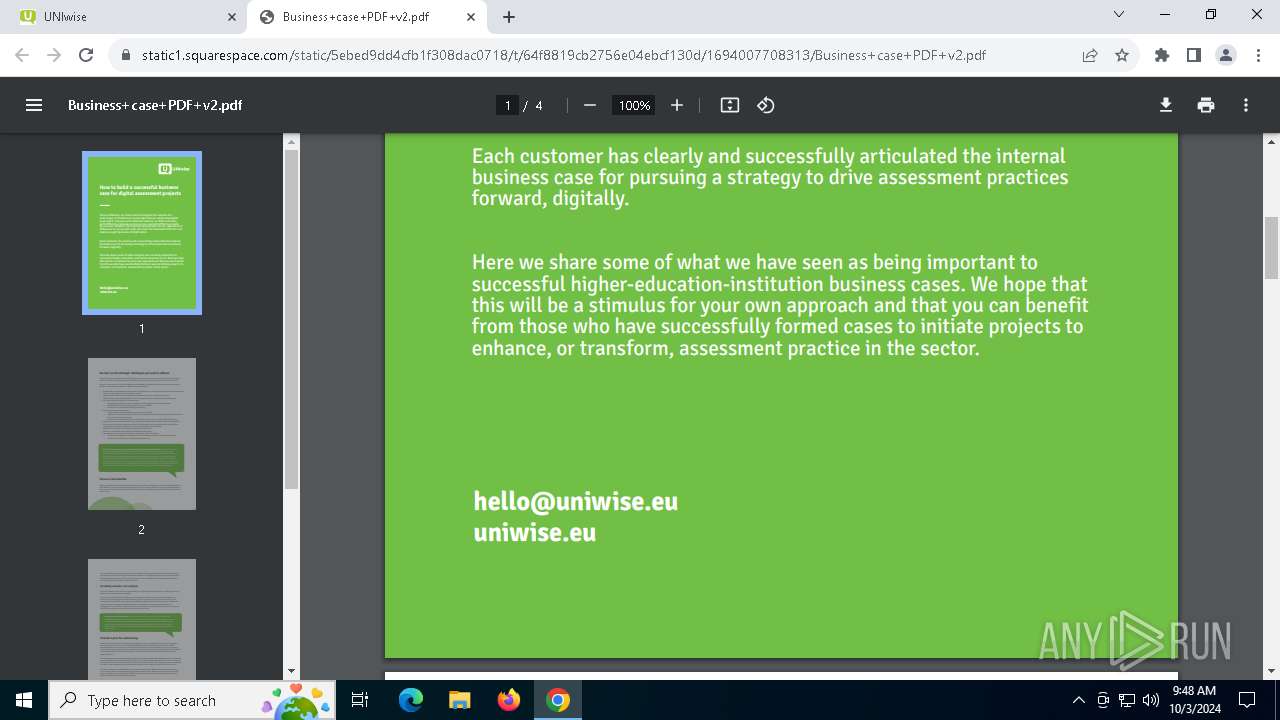Select the Business+case+PDF+v2.pdf tab
Viewport: 1280px width, 720px height.
click(366, 17)
